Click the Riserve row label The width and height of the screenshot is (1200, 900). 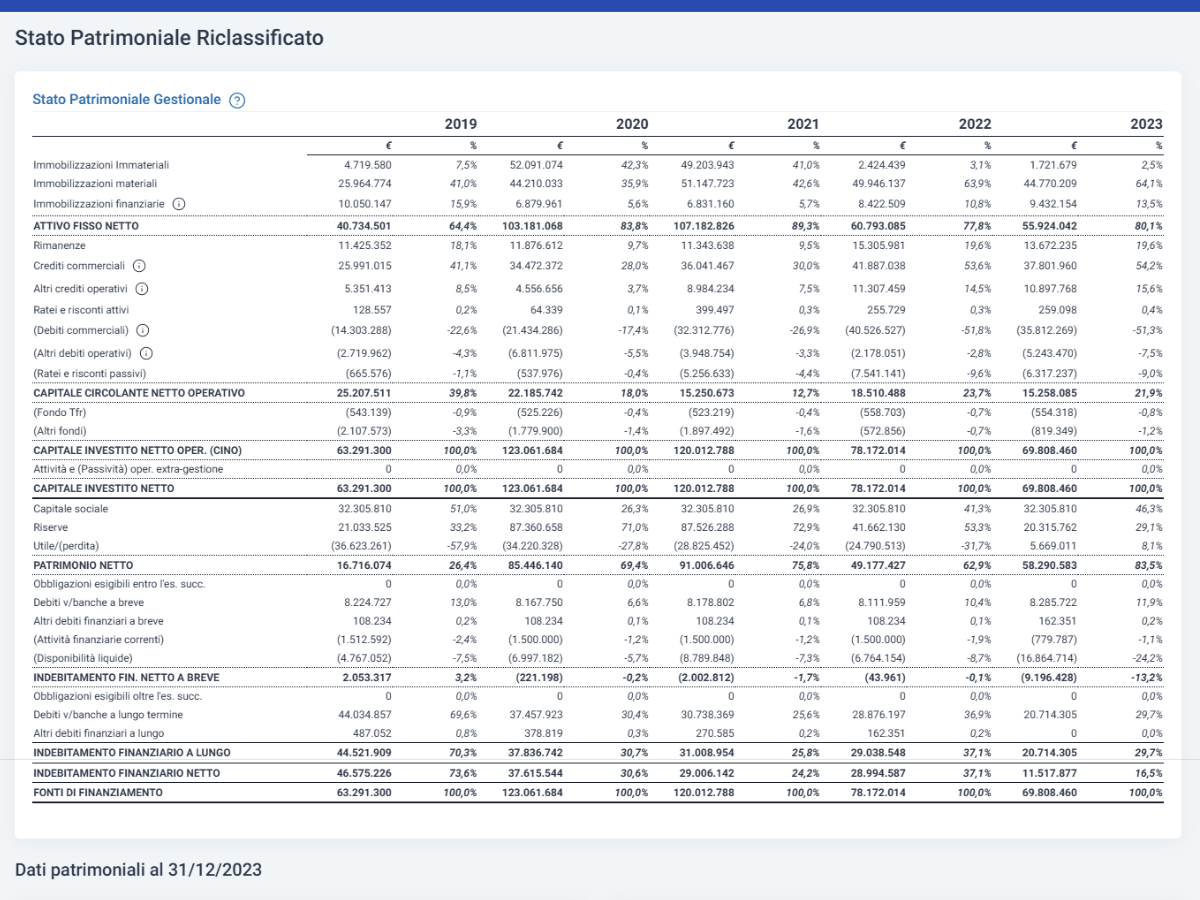click(51, 526)
